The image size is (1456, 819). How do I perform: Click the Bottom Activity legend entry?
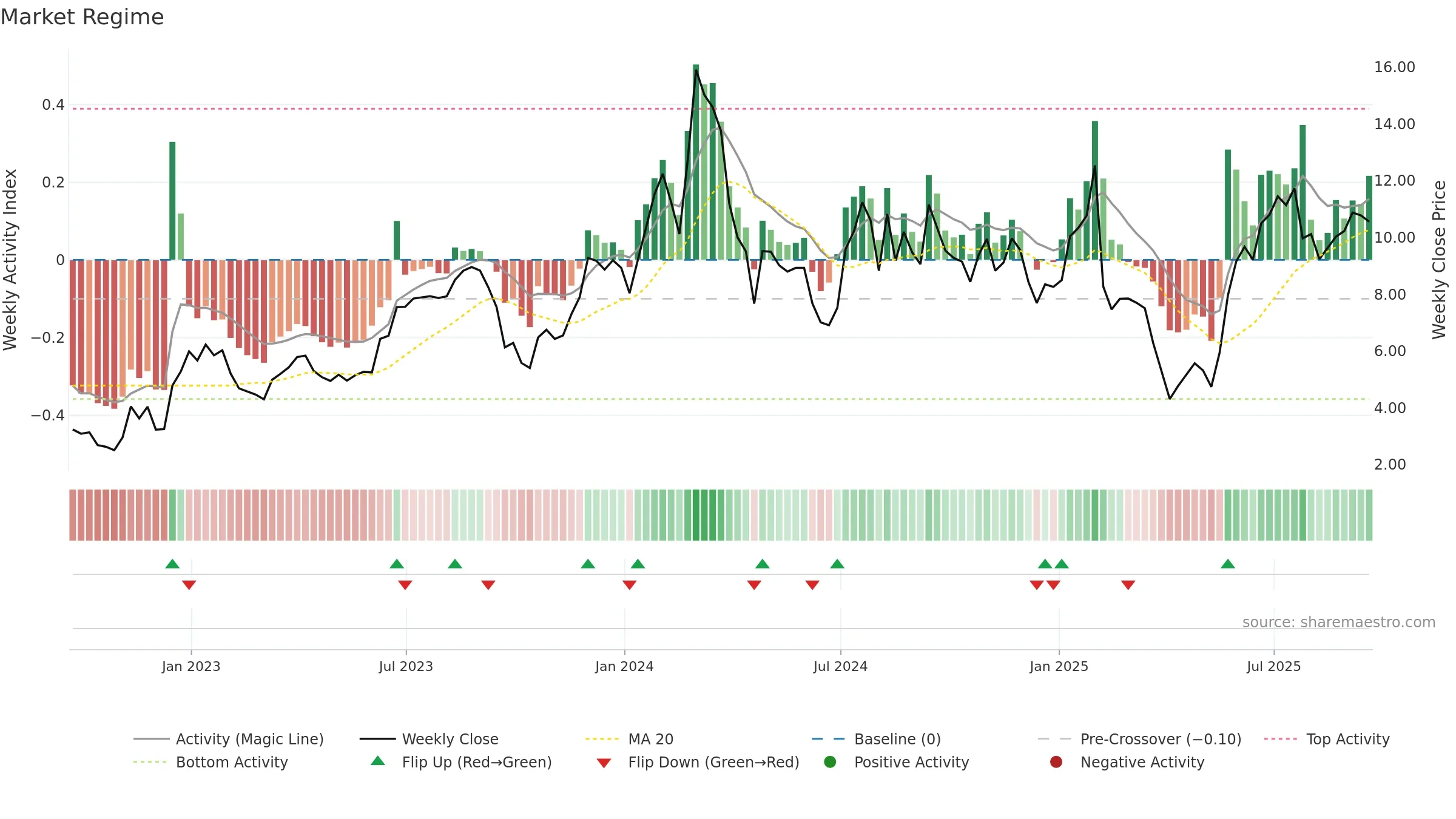click(x=211, y=762)
